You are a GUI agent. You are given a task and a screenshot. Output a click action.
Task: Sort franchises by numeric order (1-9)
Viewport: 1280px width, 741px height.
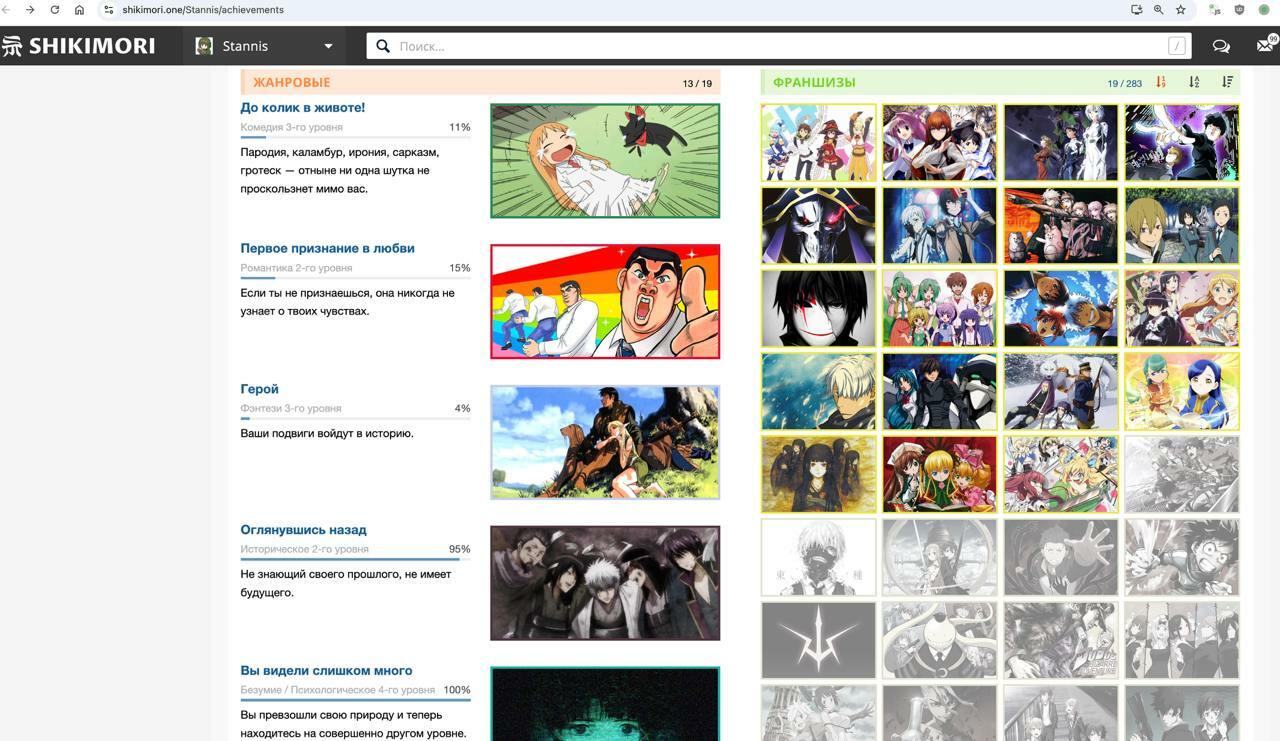point(1161,82)
